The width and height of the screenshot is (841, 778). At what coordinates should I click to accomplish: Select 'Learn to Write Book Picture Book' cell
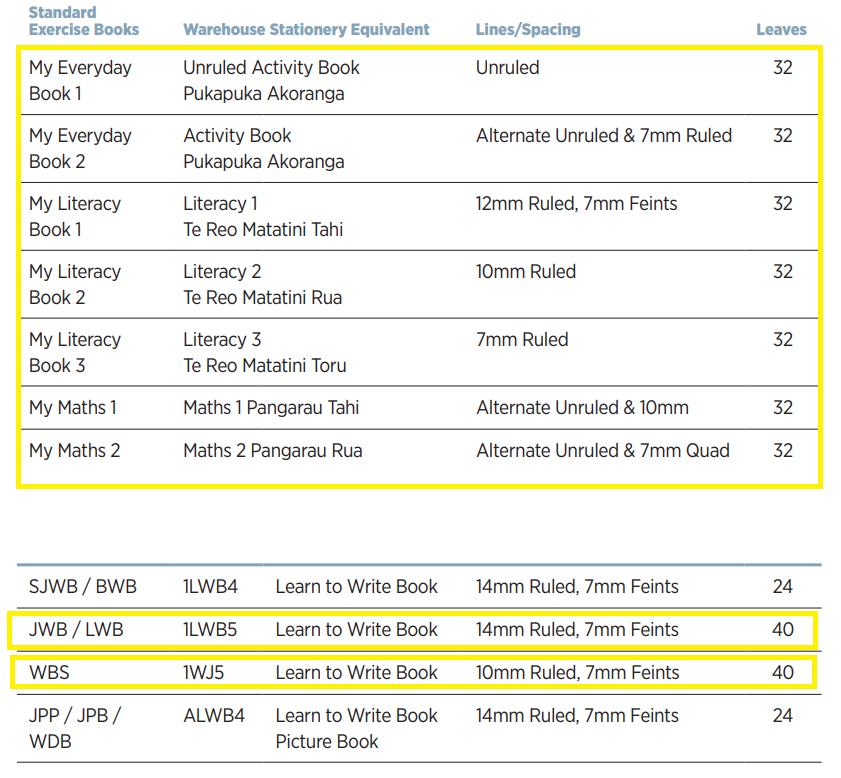[x=357, y=729]
